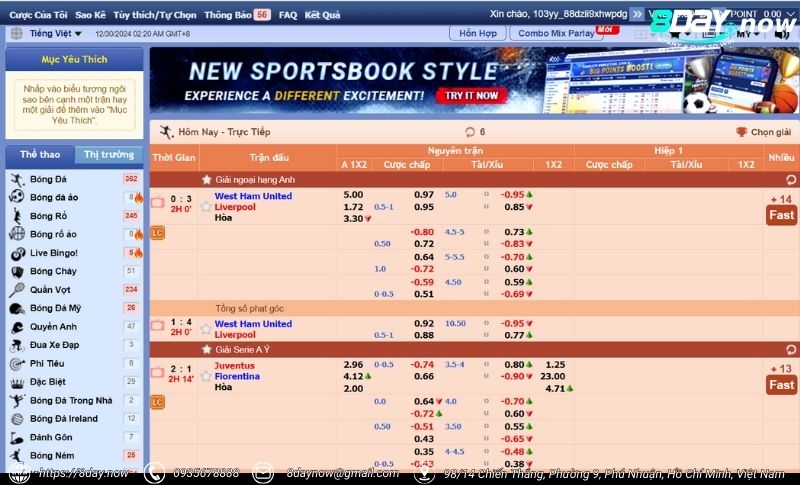Choose Đua Xe Đạp cycling icon

pyautogui.click(x=17, y=345)
